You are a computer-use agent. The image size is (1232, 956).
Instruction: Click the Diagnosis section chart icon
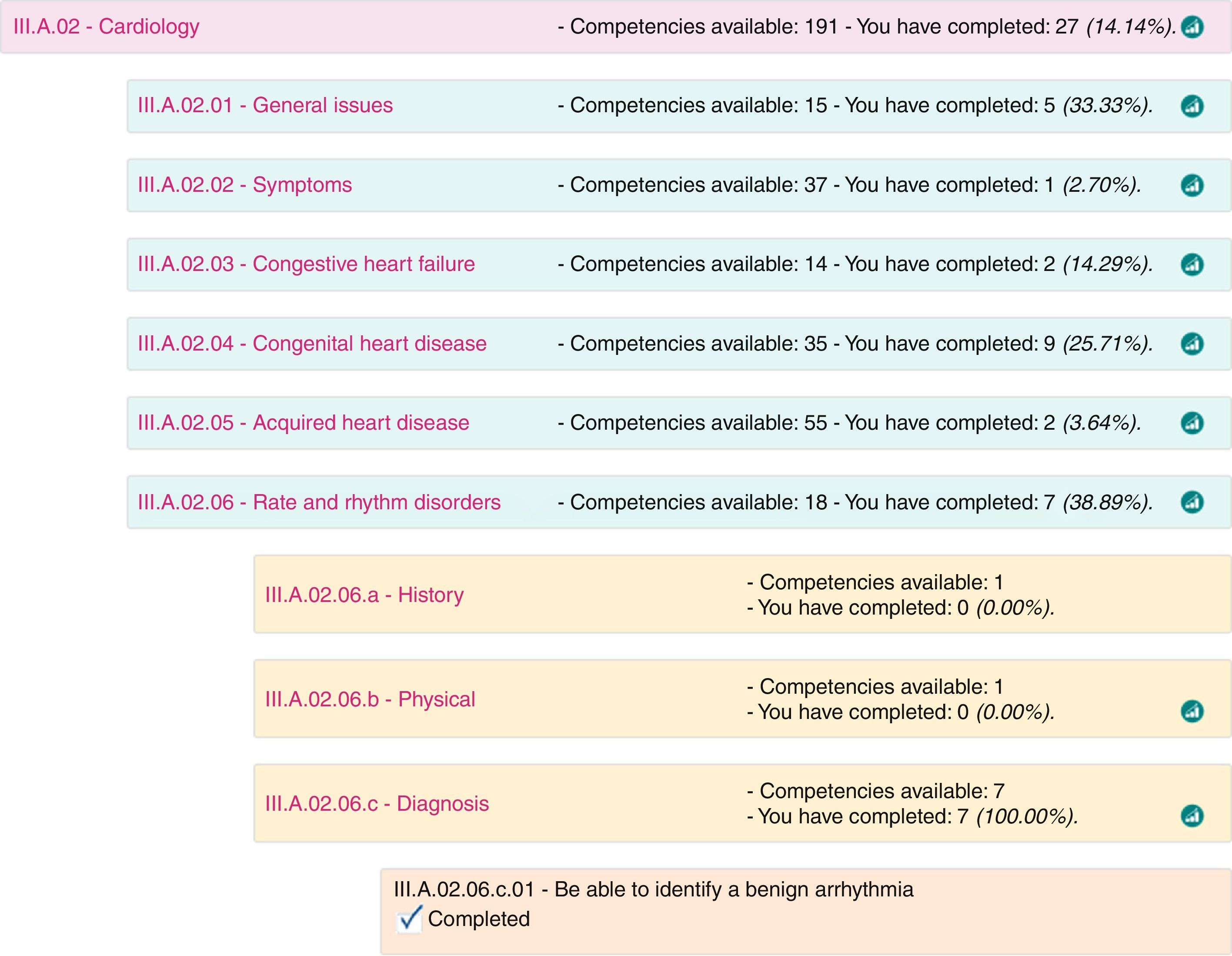1192,816
